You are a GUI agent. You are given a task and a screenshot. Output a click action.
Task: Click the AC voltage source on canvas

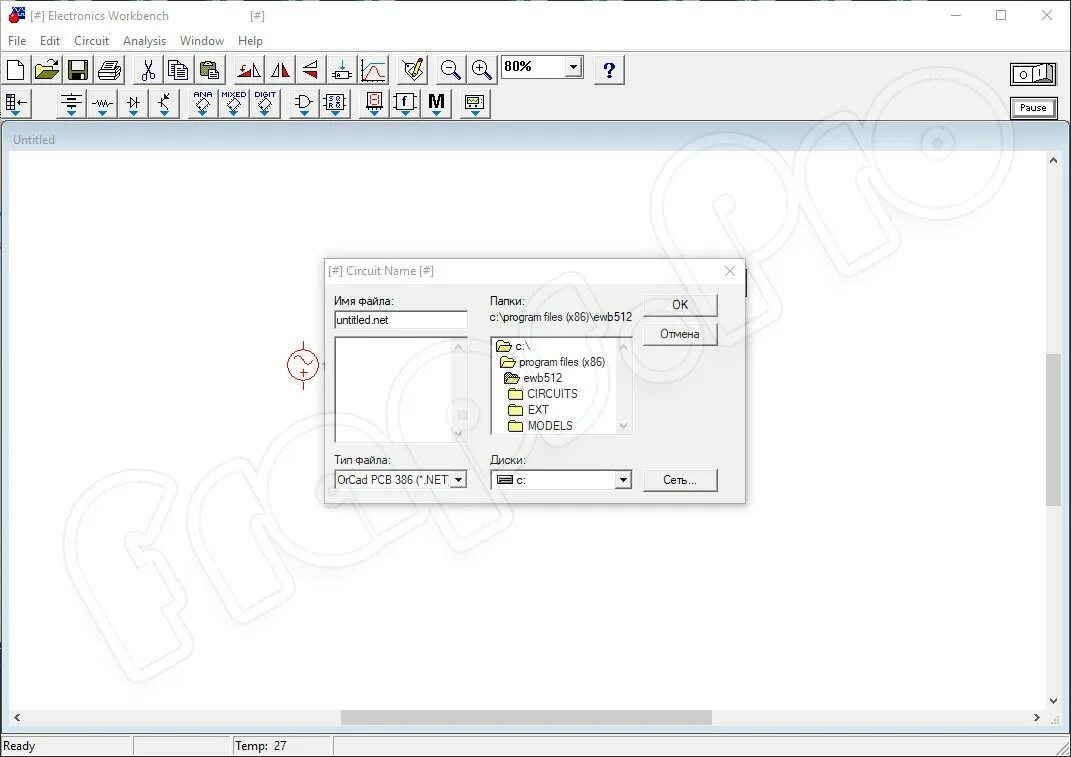pyautogui.click(x=303, y=365)
